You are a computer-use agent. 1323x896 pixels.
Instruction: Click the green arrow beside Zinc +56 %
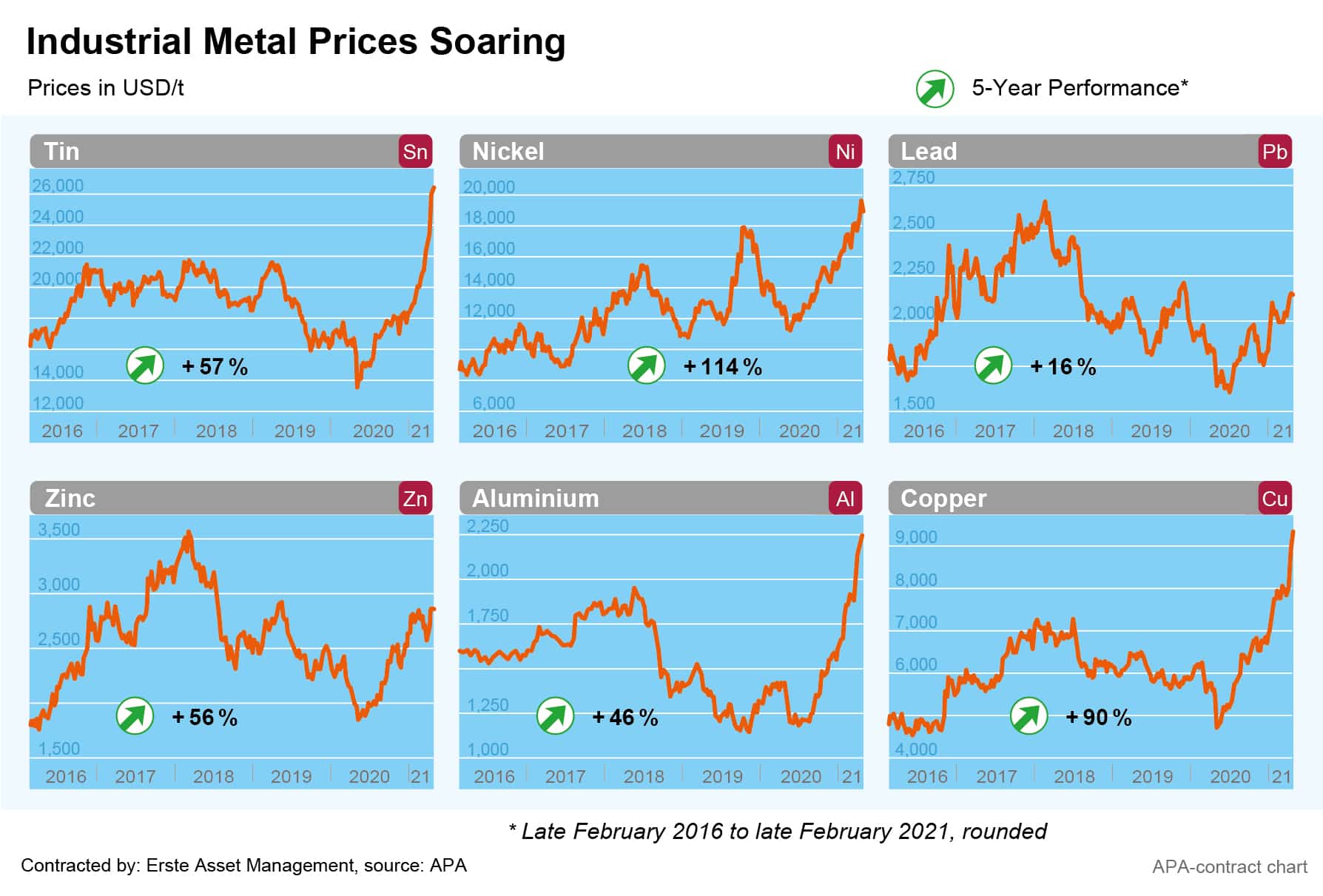(x=135, y=716)
